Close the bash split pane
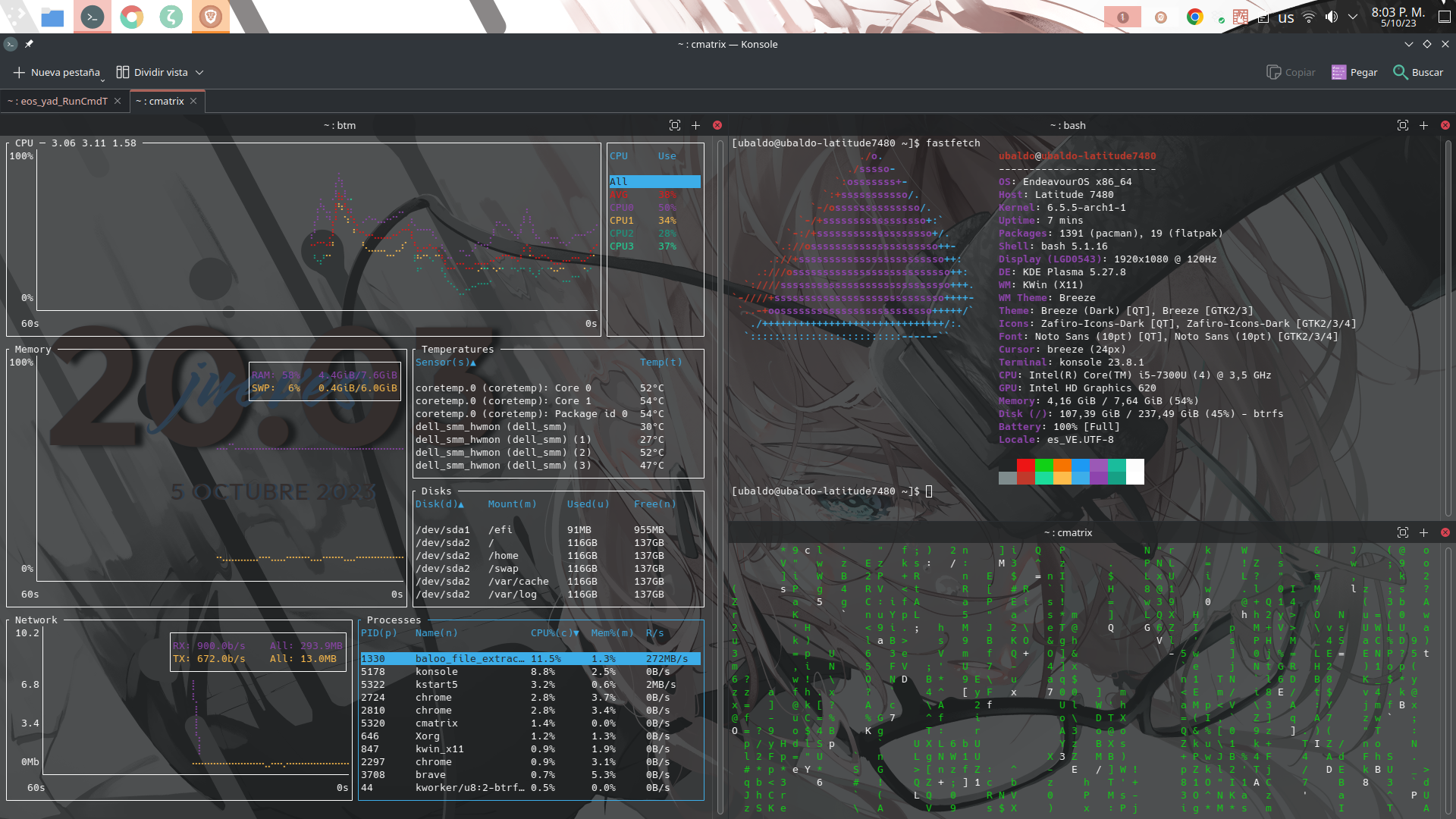Image resolution: width=1456 pixels, height=819 pixels. [x=1445, y=125]
